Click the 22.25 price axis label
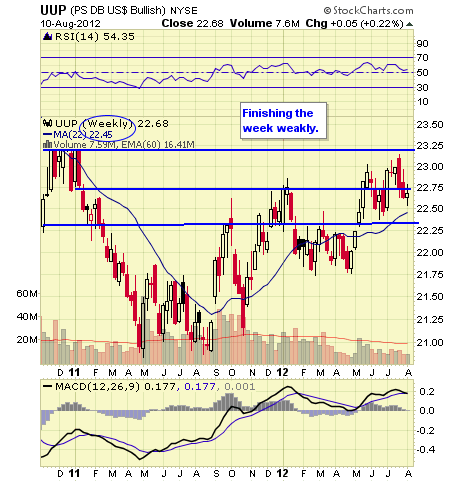 (430, 230)
